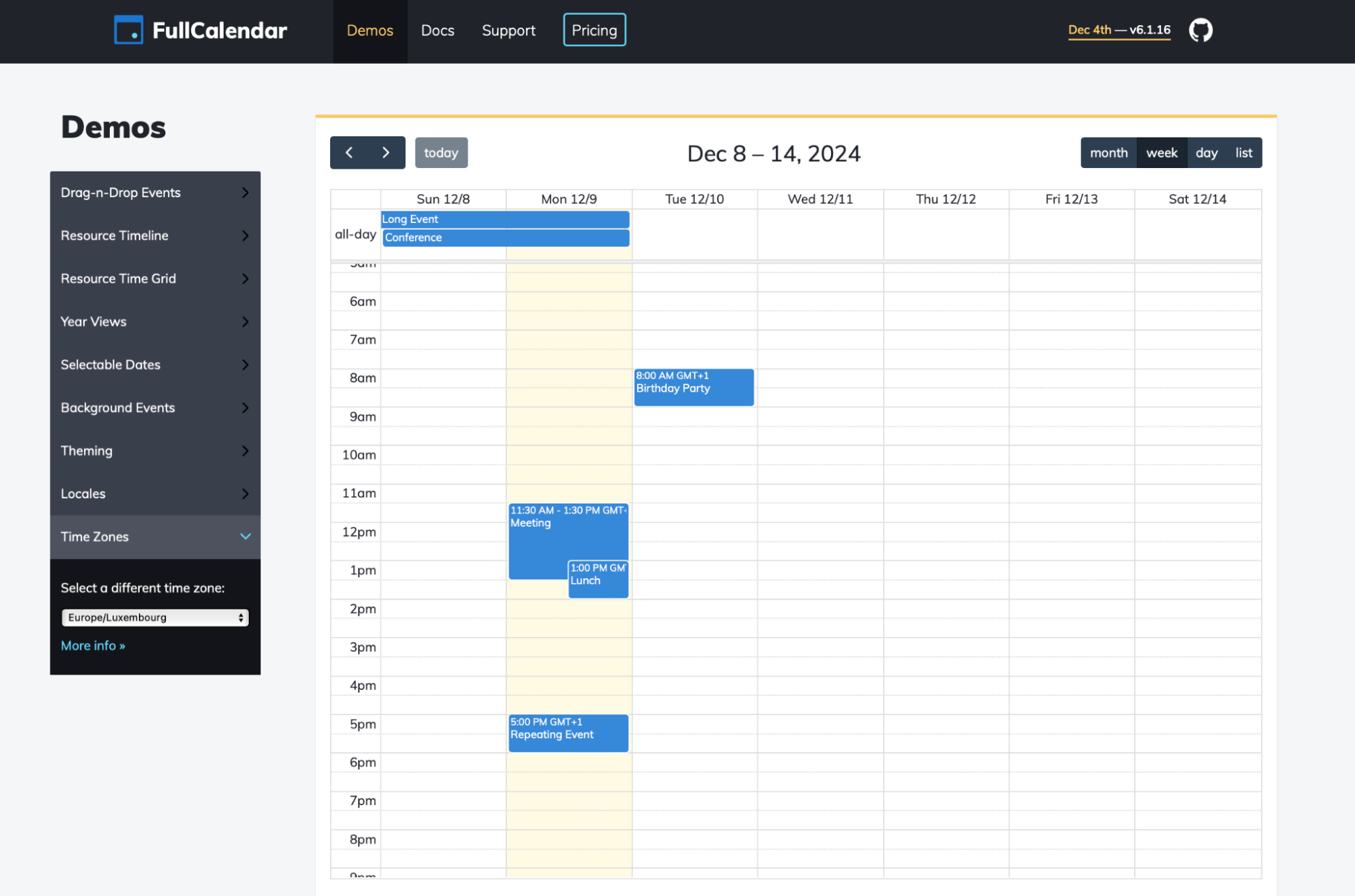Click the today button

[441, 152]
